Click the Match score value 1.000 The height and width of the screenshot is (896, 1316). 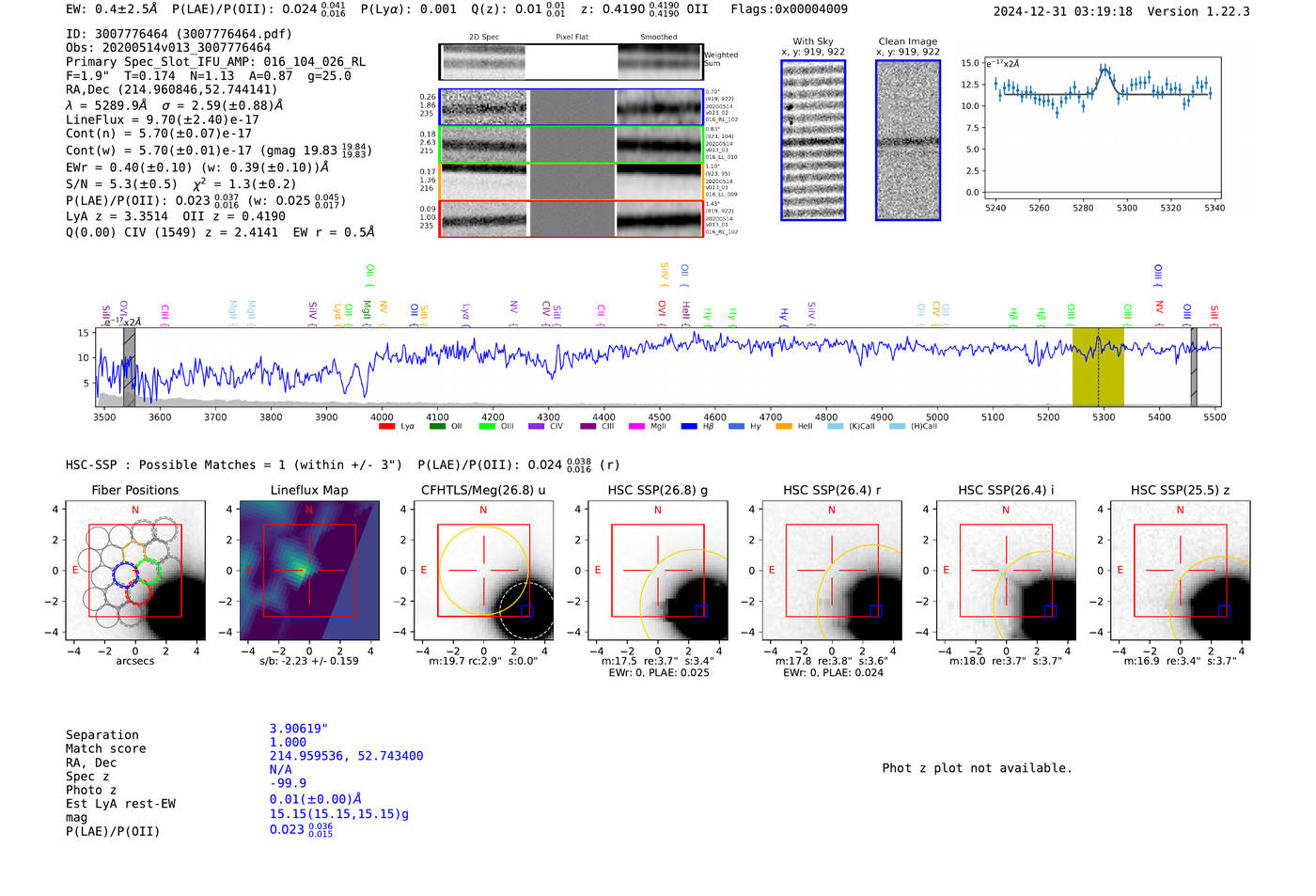288,742
